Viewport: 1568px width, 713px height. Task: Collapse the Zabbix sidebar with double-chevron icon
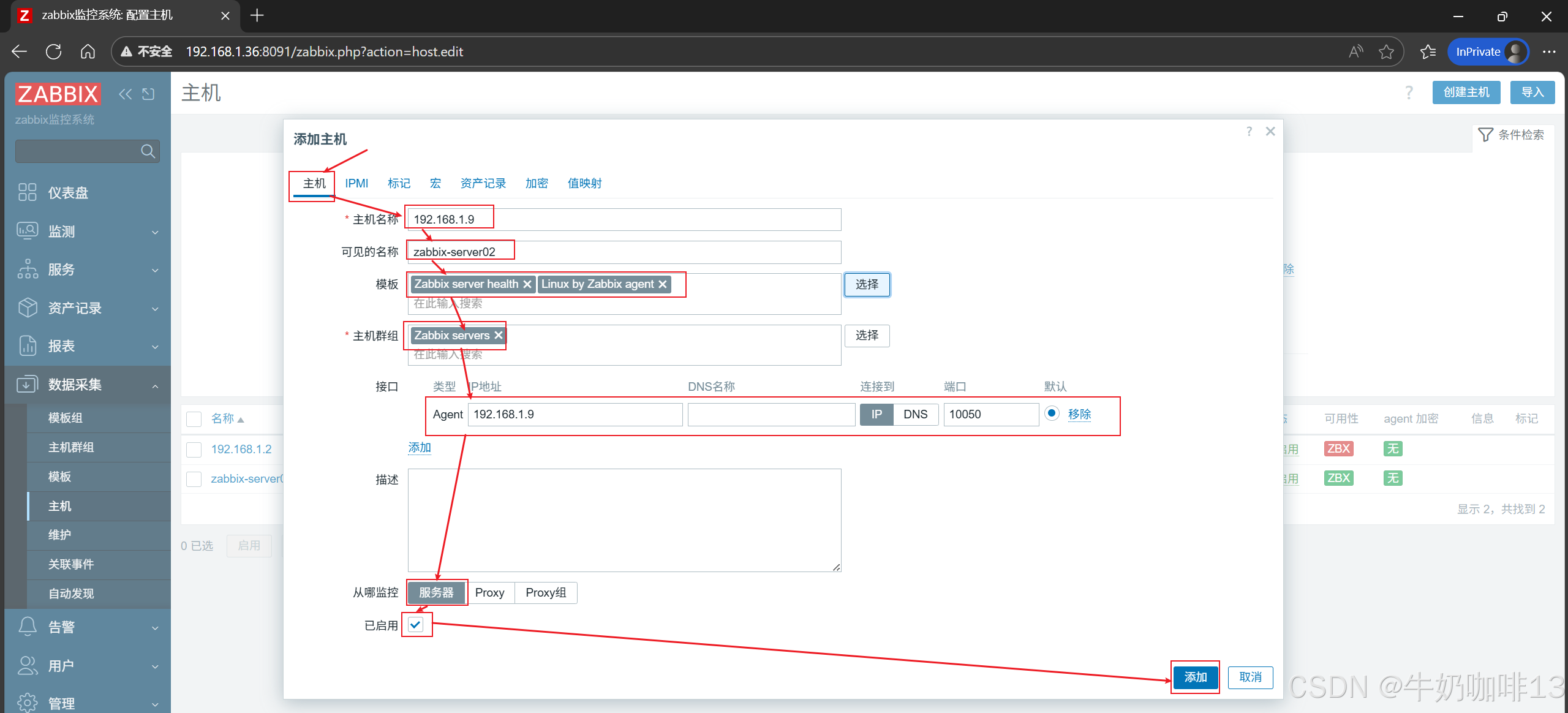pyautogui.click(x=125, y=94)
